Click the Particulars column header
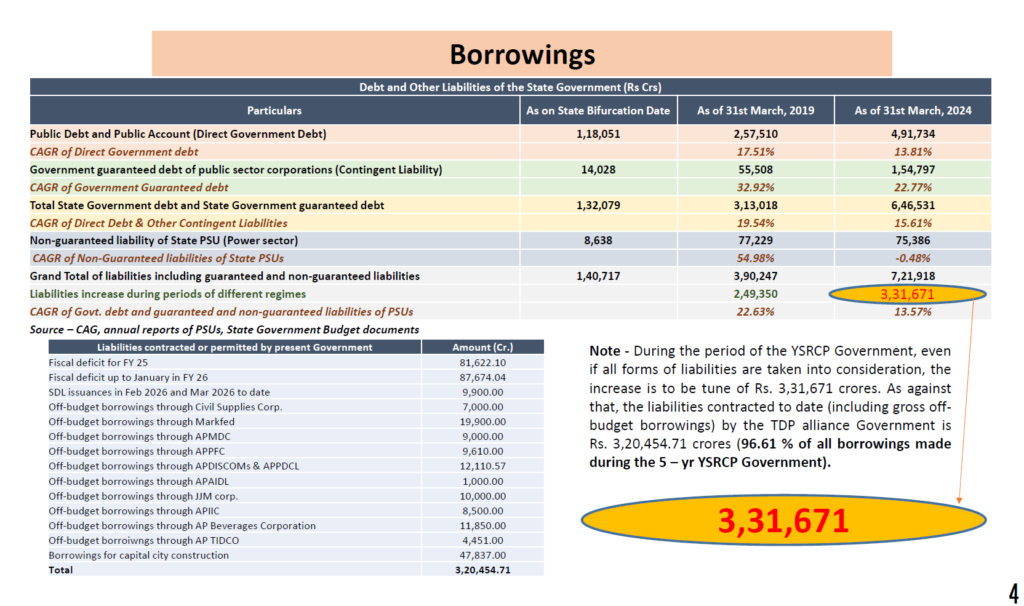 [274, 110]
